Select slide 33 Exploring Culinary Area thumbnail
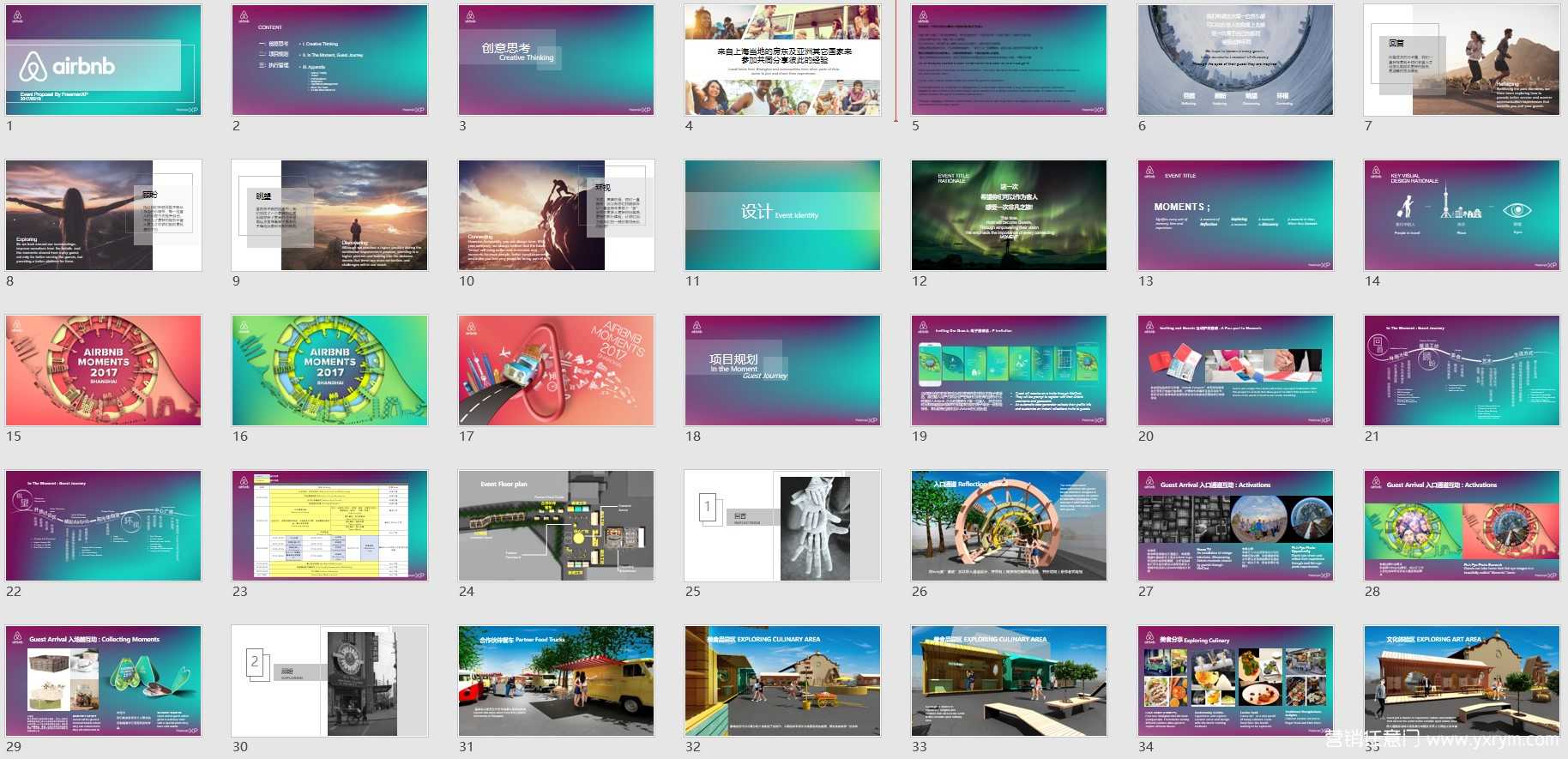This screenshot has width=1568, height=759. pyautogui.click(x=1010, y=681)
